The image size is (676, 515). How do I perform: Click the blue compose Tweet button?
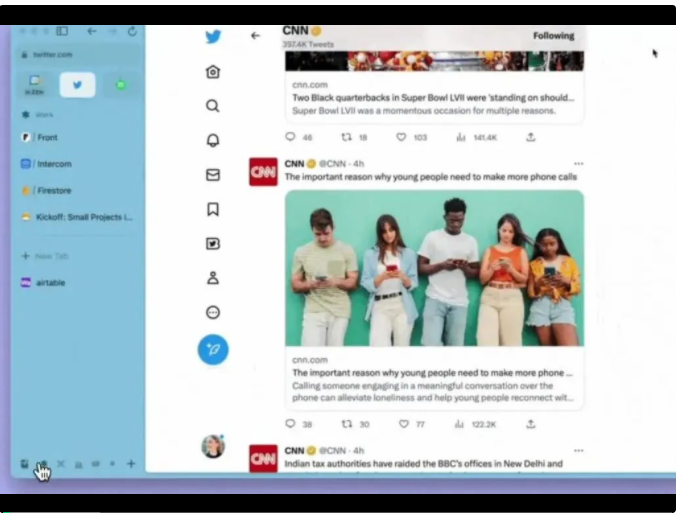[213, 350]
